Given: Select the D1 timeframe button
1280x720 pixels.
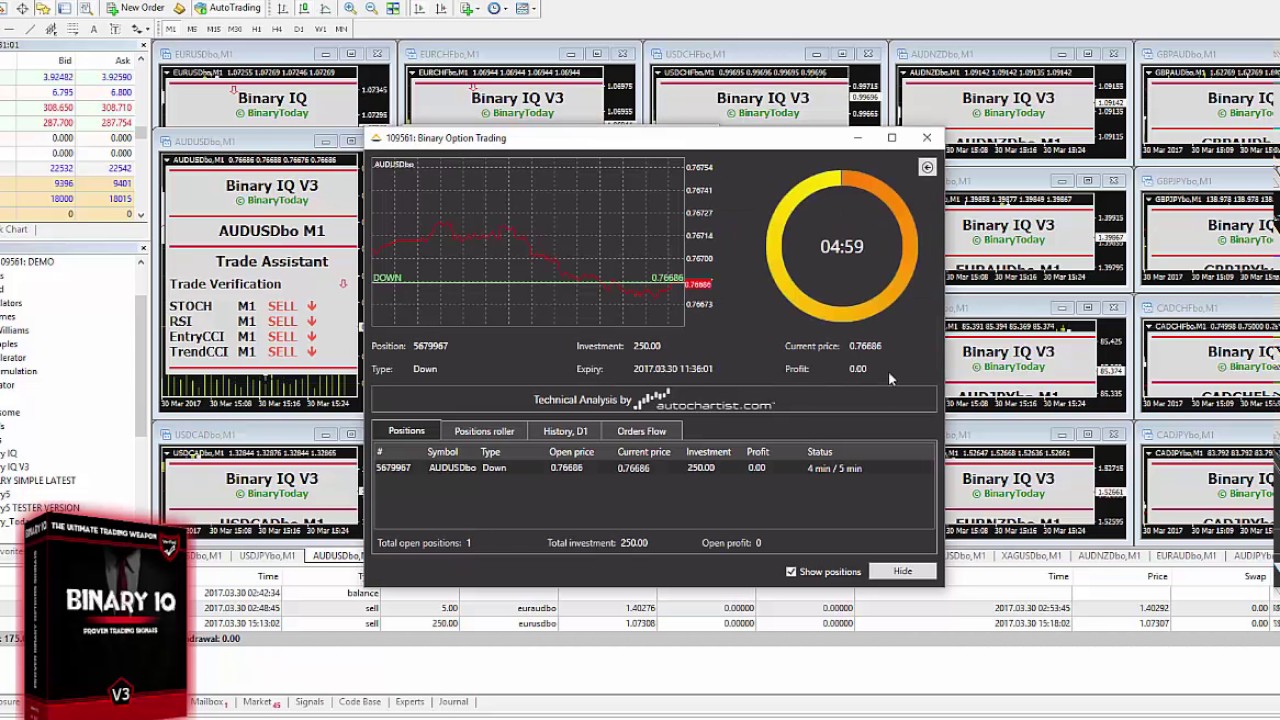Looking at the screenshot, I should [x=299, y=29].
